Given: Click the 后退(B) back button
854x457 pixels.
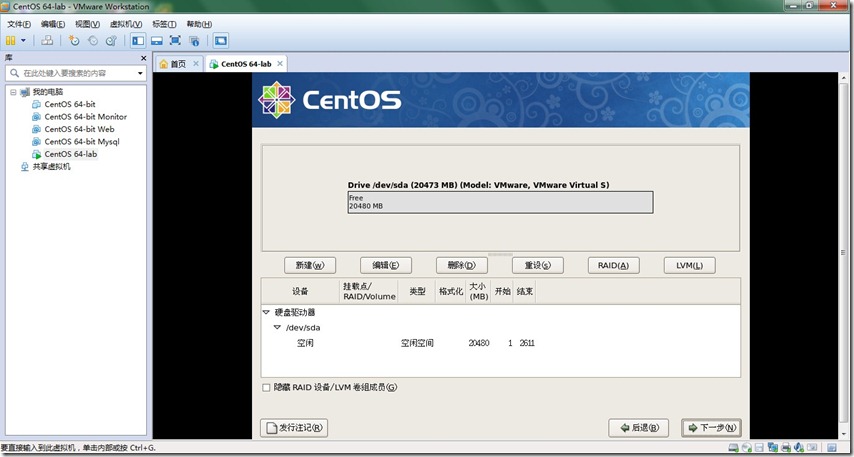Looking at the screenshot, I should tap(638, 428).
